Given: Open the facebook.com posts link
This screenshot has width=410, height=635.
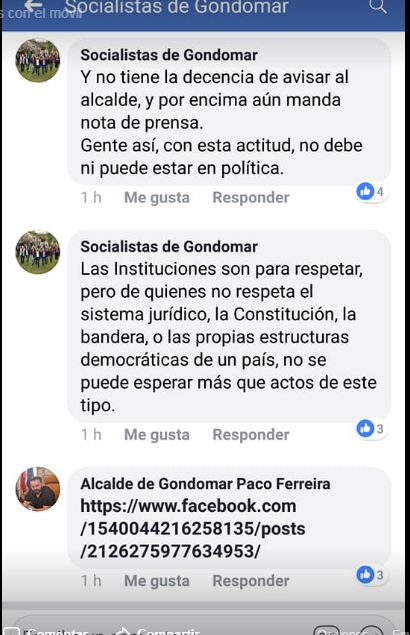Looking at the screenshot, I should [193, 528].
